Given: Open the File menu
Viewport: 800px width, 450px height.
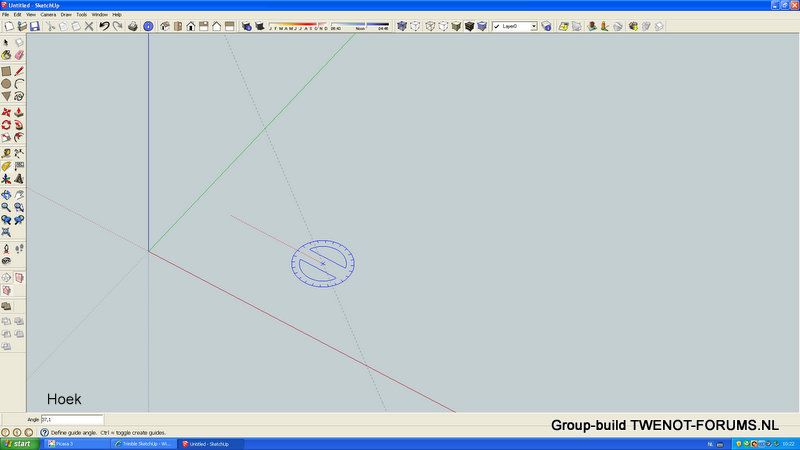Looking at the screenshot, I should tap(6, 15).
